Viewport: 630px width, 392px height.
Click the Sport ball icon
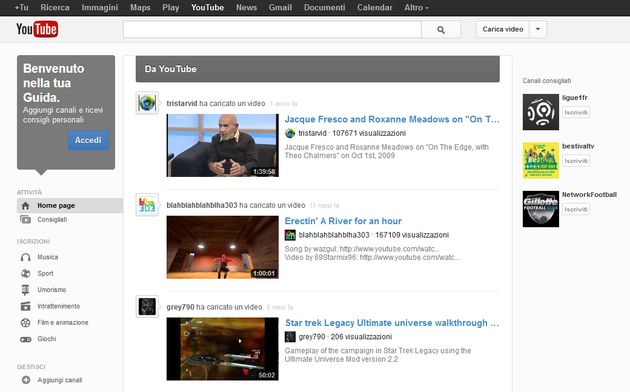(25, 274)
